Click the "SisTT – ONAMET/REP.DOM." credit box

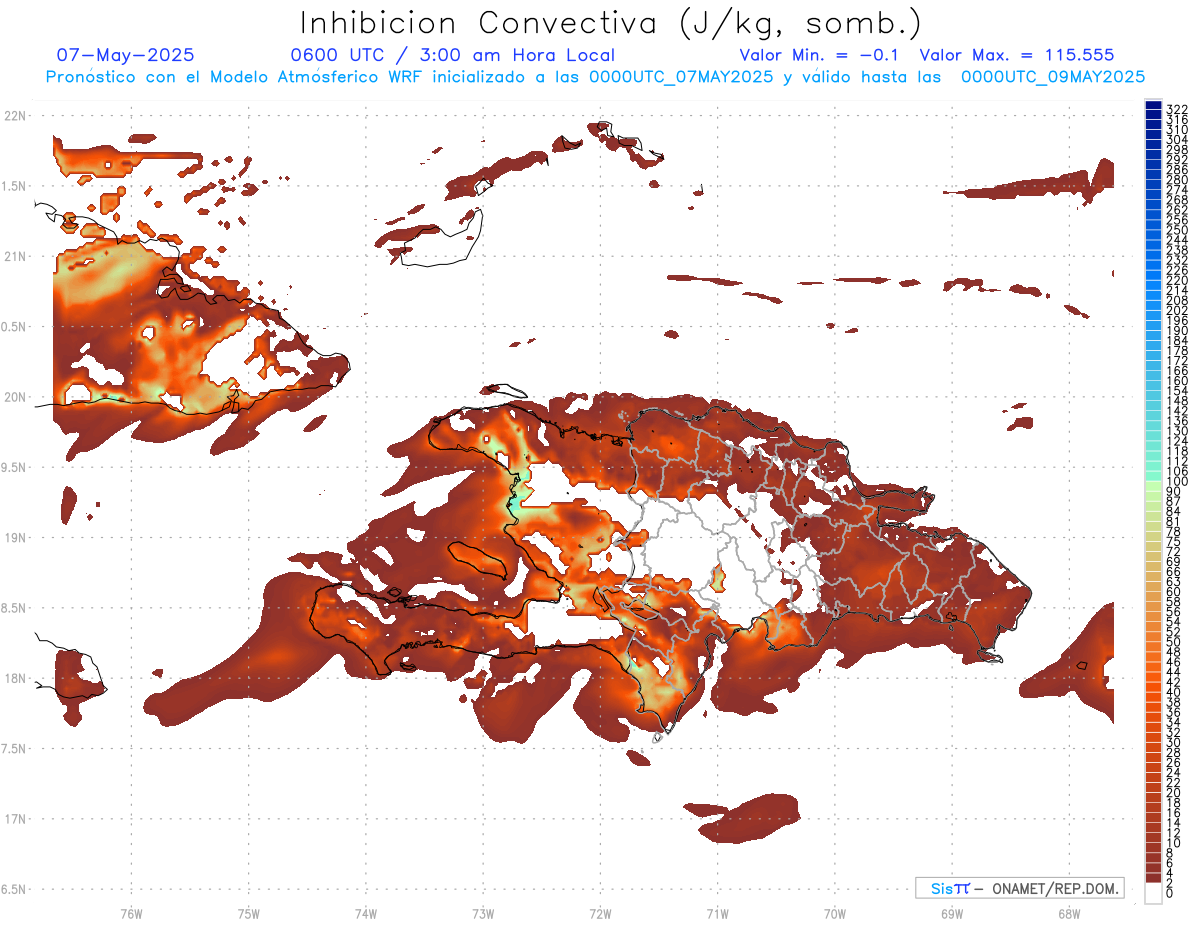[1019, 888]
